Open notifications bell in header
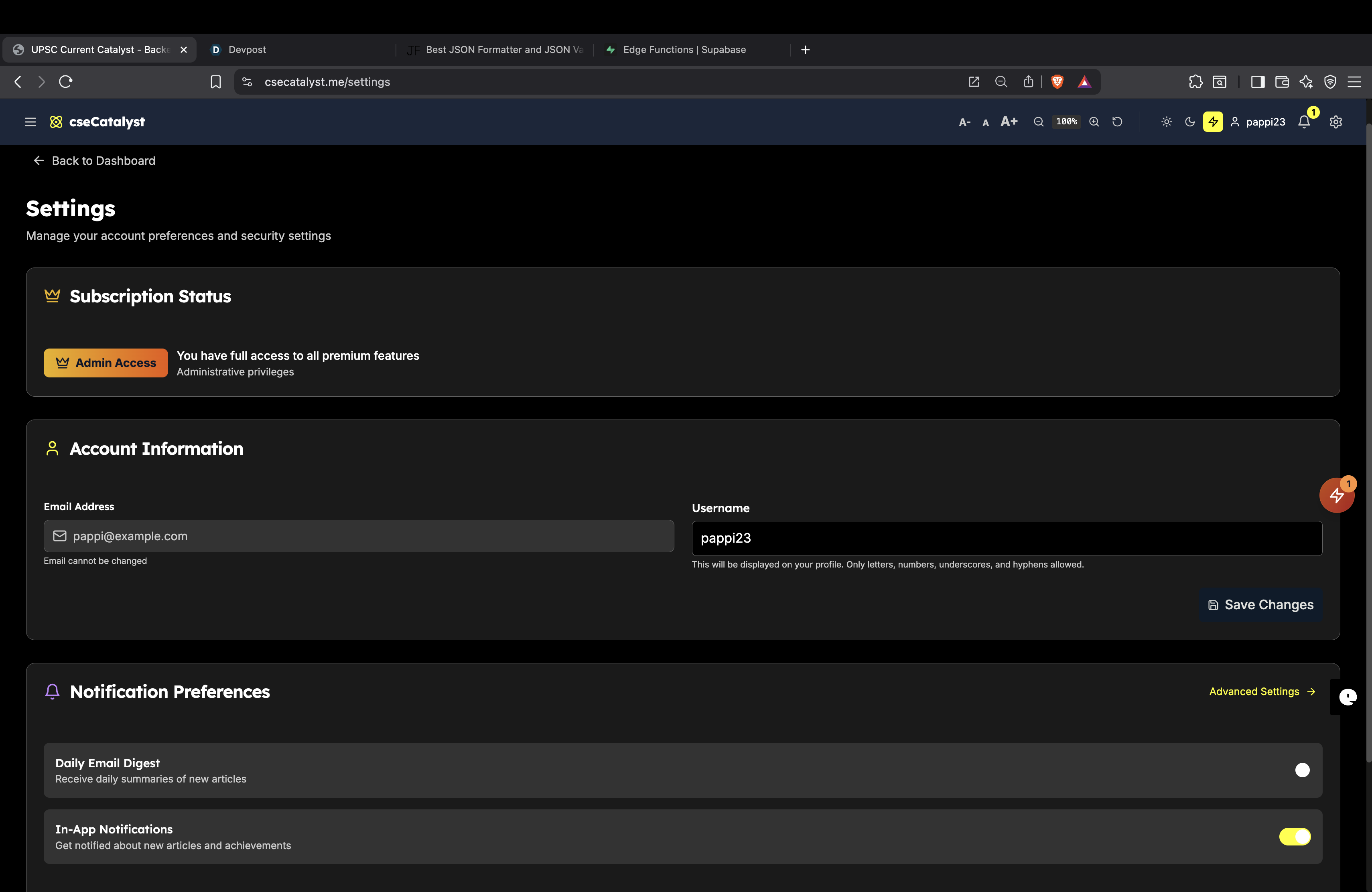This screenshot has width=1372, height=892. pos(1304,122)
